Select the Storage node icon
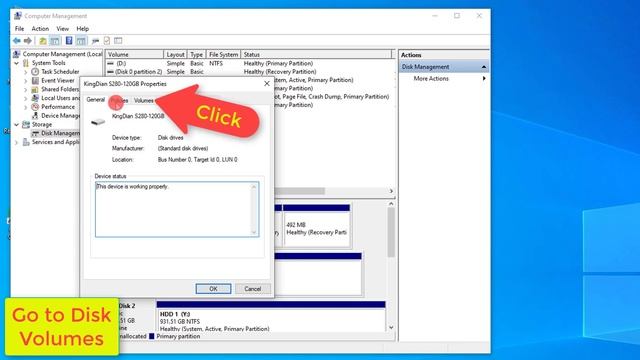This screenshot has width=640, height=360. pos(26,124)
